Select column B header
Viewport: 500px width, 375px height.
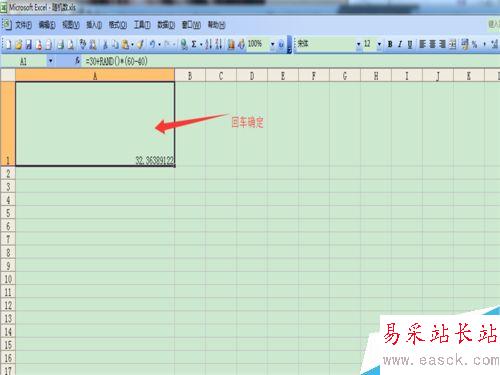pyautogui.click(x=190, y=76)
